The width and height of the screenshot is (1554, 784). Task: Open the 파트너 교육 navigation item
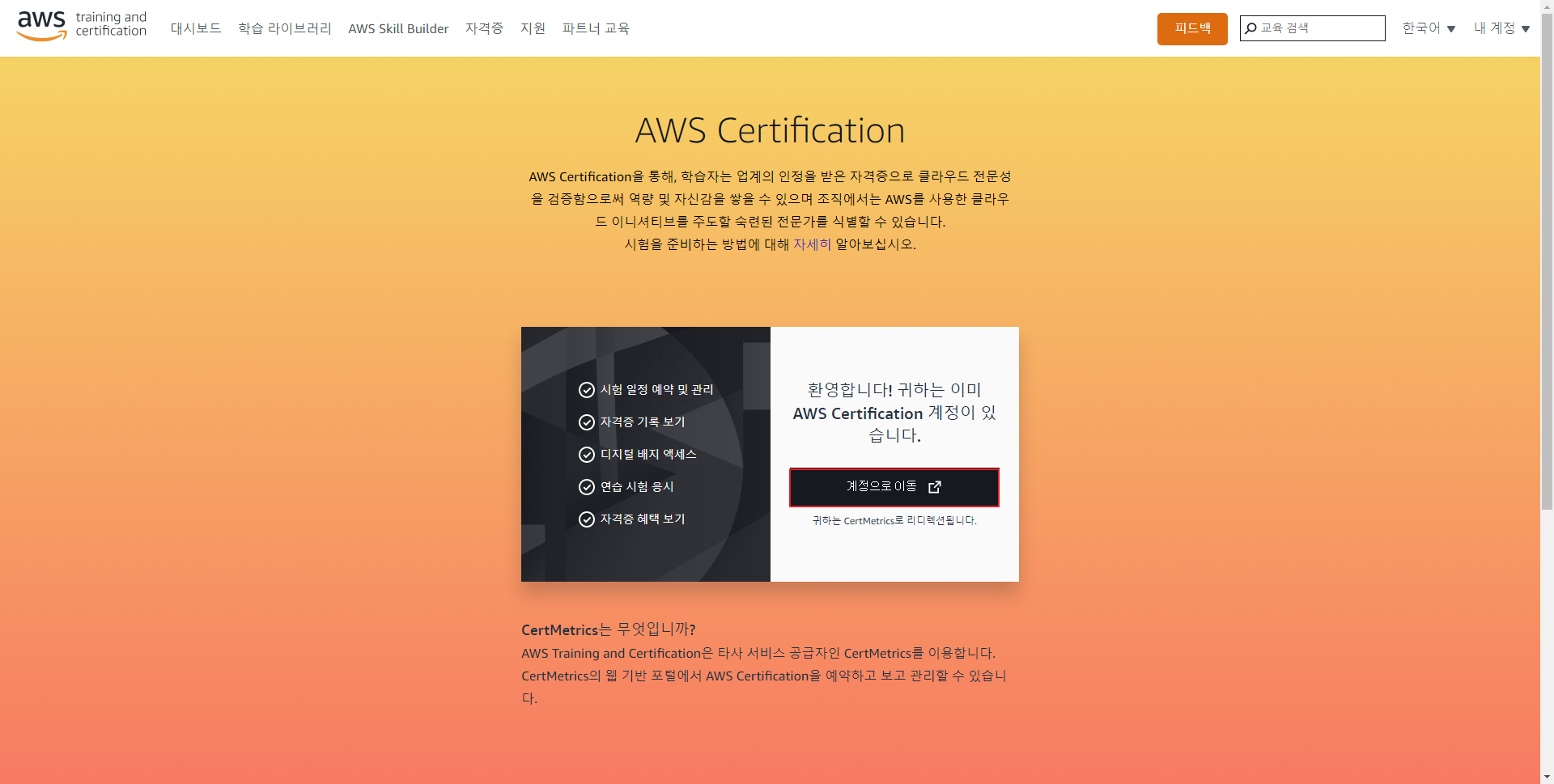596,28
